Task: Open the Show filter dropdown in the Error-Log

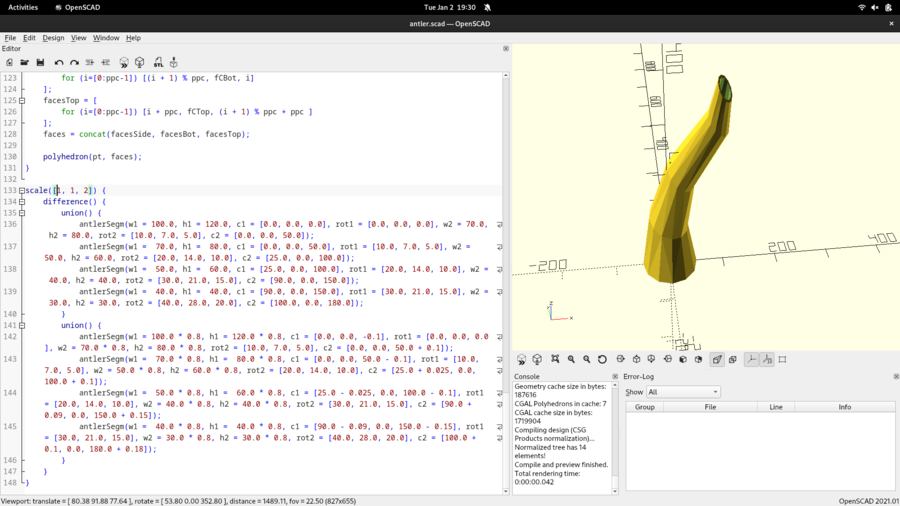Action: (683, 392)
